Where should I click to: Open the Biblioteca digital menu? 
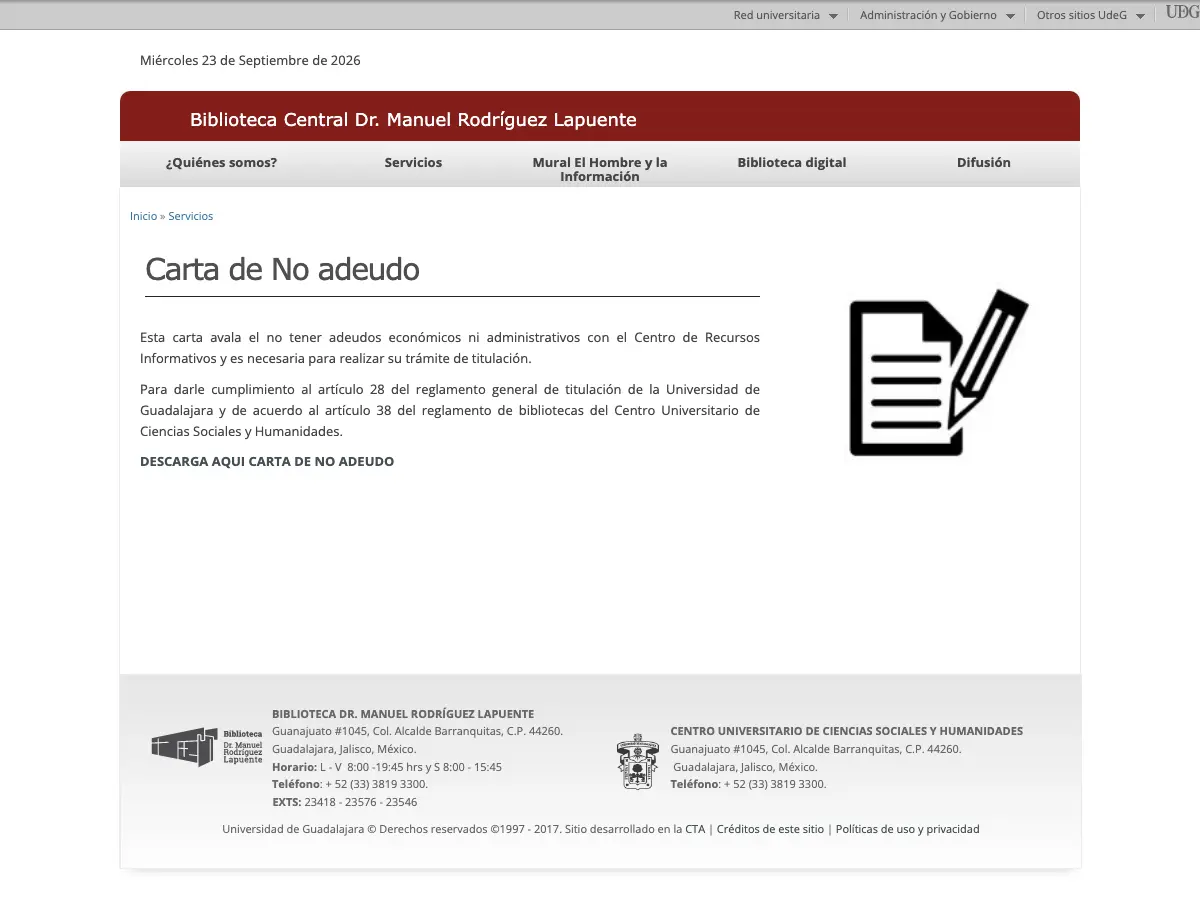tap(792, 162)
